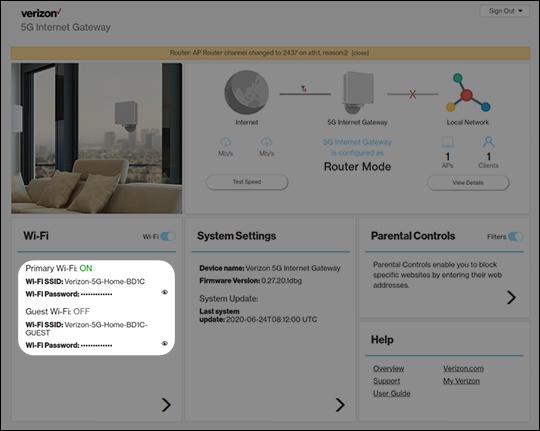Click the Guest Wi-Fi Password dots
540x431 pixels.
[x=96, y=345]
